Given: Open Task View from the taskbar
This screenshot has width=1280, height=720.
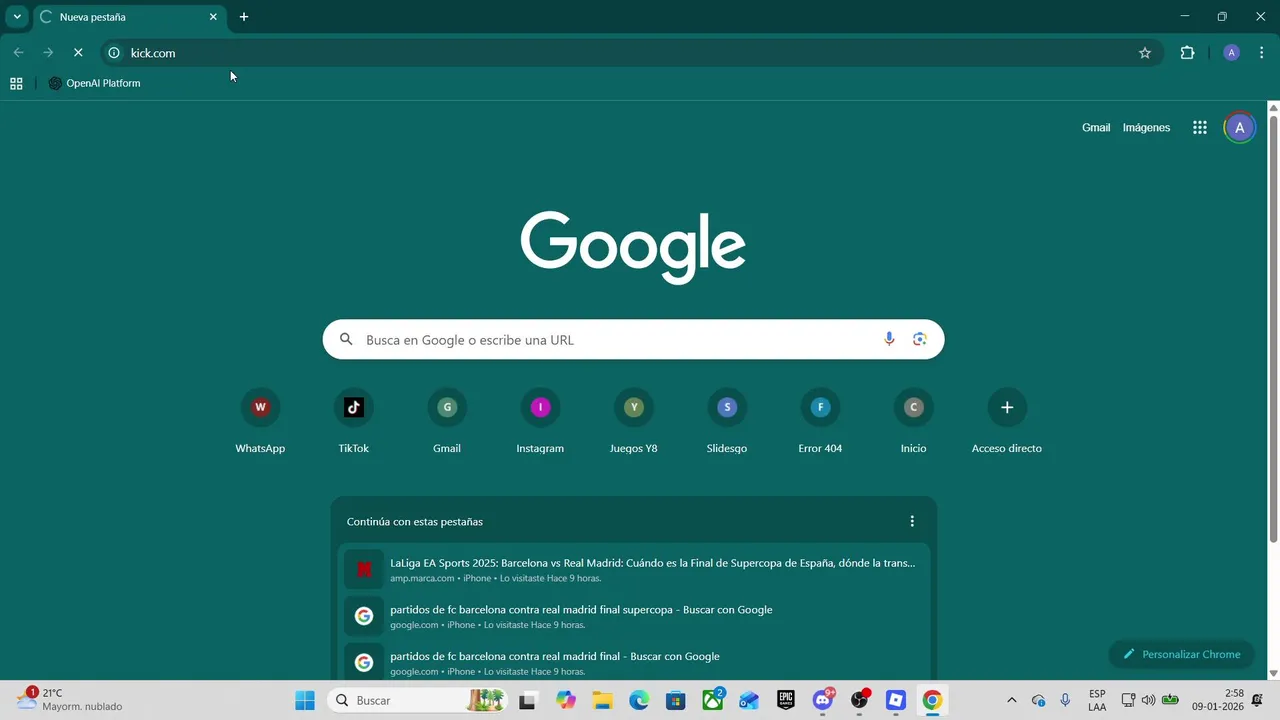Looking at the screenshot, I should [x=529, y=700].
